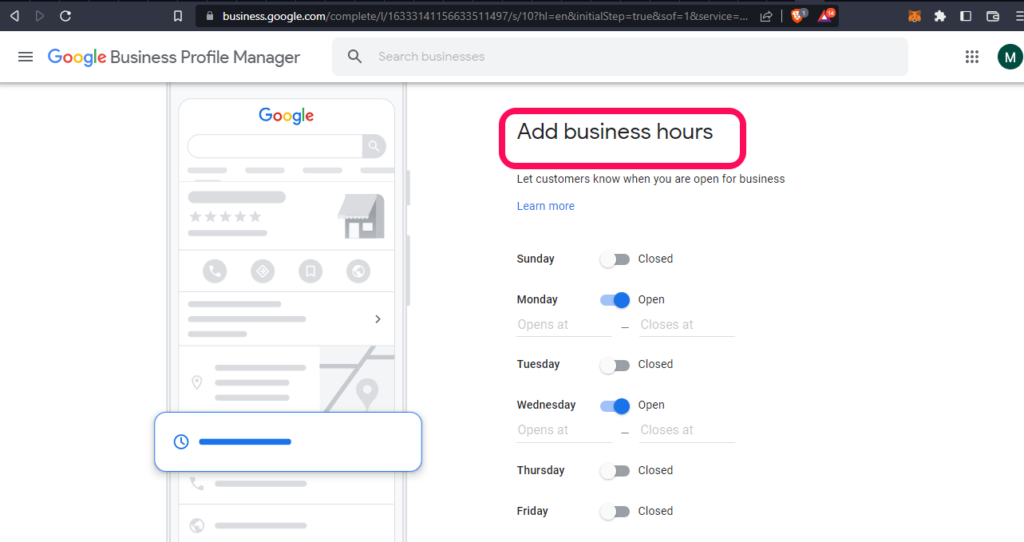Viewport: 1024px width, 542px height.
Task: Toggle the browser sidebar panel icon
Action: click(x=966, y=16)
